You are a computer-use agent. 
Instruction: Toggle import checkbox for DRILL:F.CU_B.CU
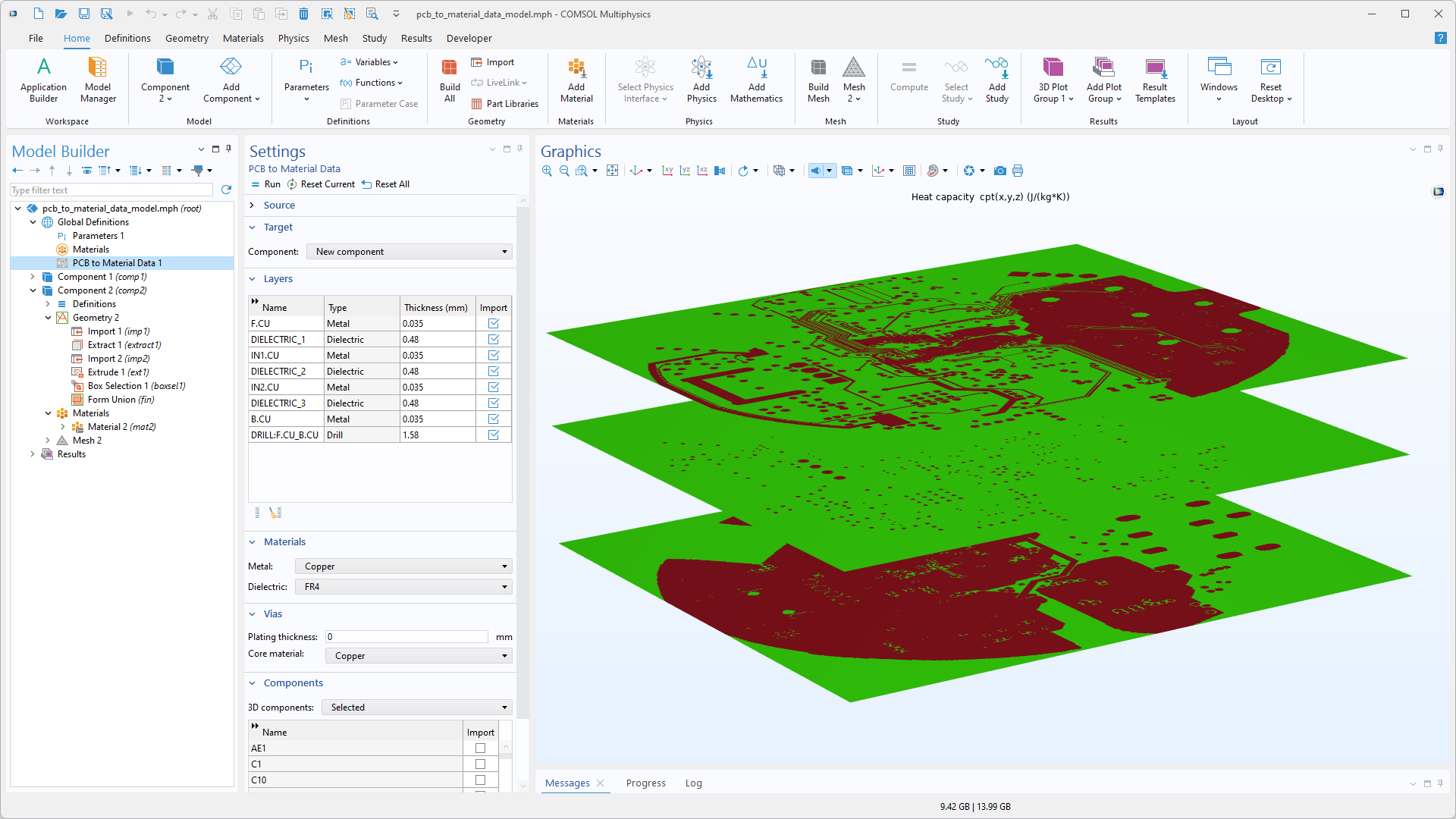point(494,435)
